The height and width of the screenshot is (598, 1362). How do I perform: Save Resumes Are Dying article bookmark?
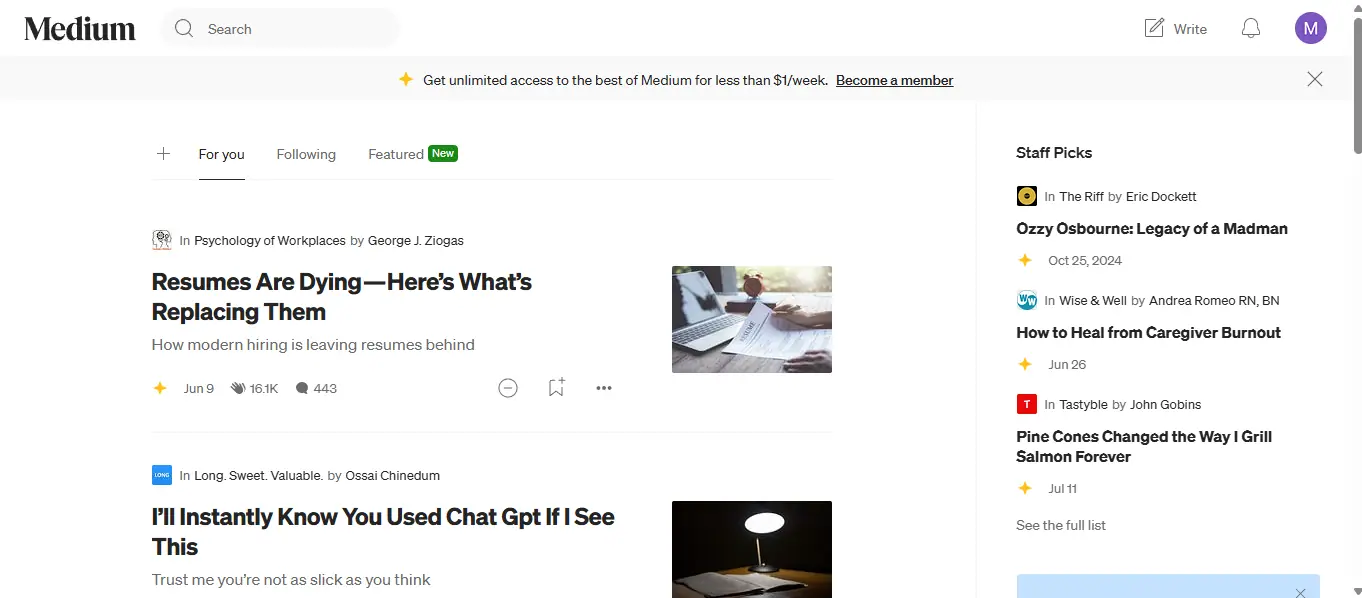pyautogui.click(x=556, y=388)
